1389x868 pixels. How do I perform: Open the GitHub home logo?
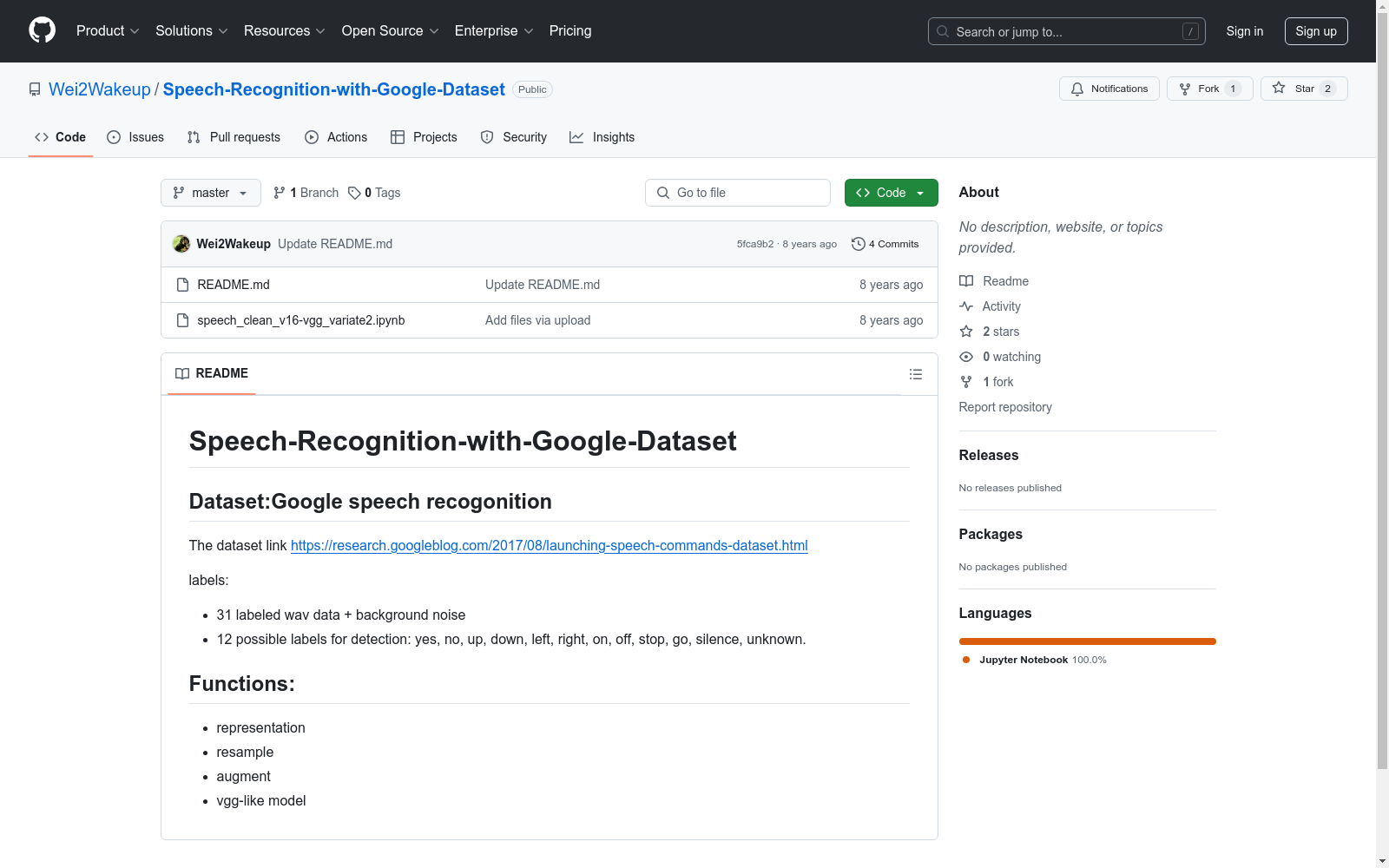[42, 30]
